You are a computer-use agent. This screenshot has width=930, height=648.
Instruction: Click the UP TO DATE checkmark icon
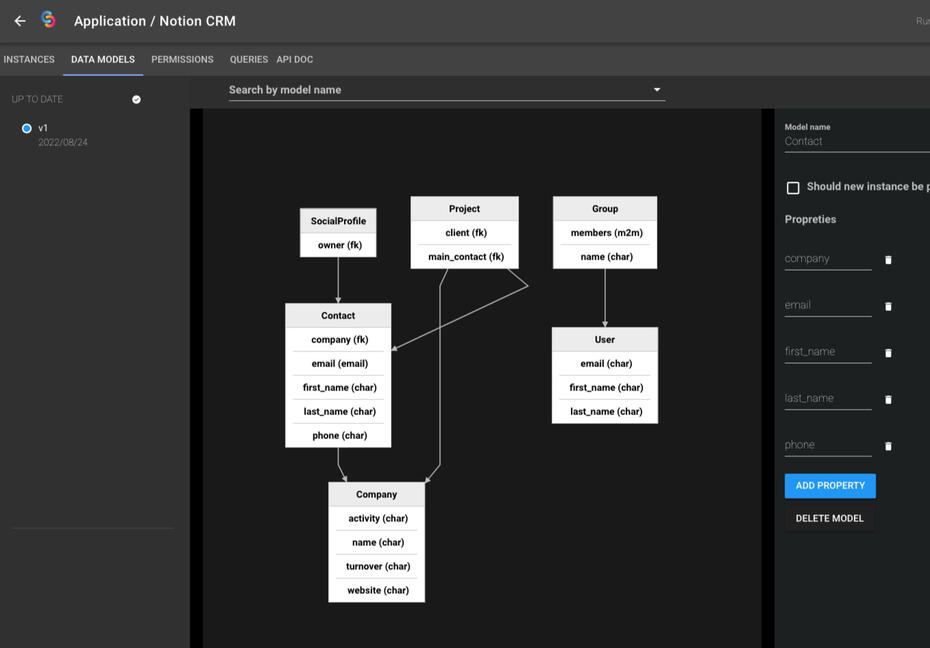[x=136, y=99]
